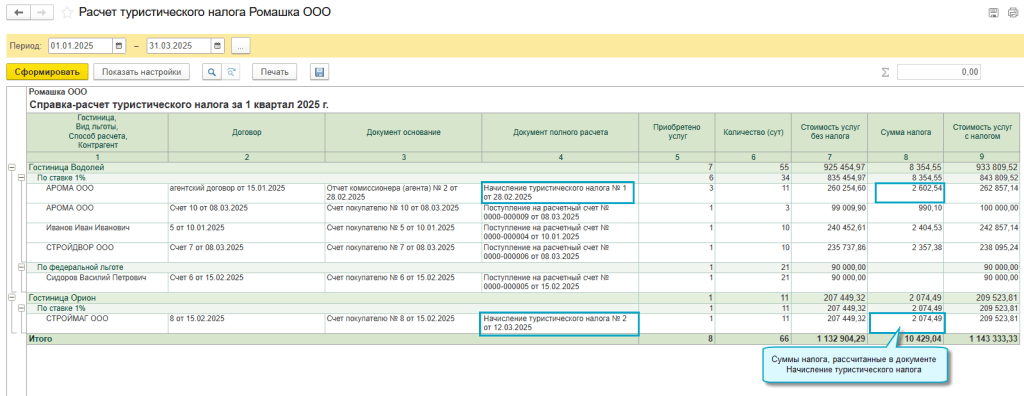1024x396 pixels.
Task: Click the find-next icon beside magnifier
Action: [230, 72]
